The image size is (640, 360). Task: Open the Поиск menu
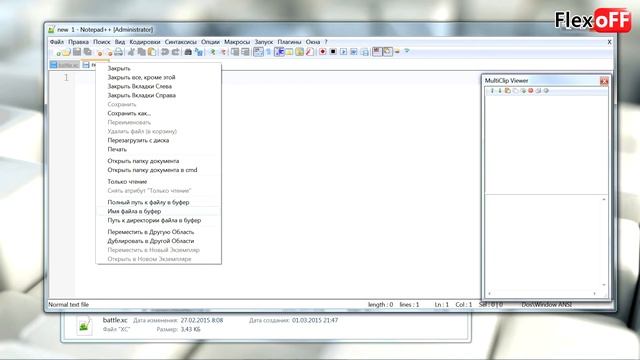pyautogui.click(x=102, y=42)
